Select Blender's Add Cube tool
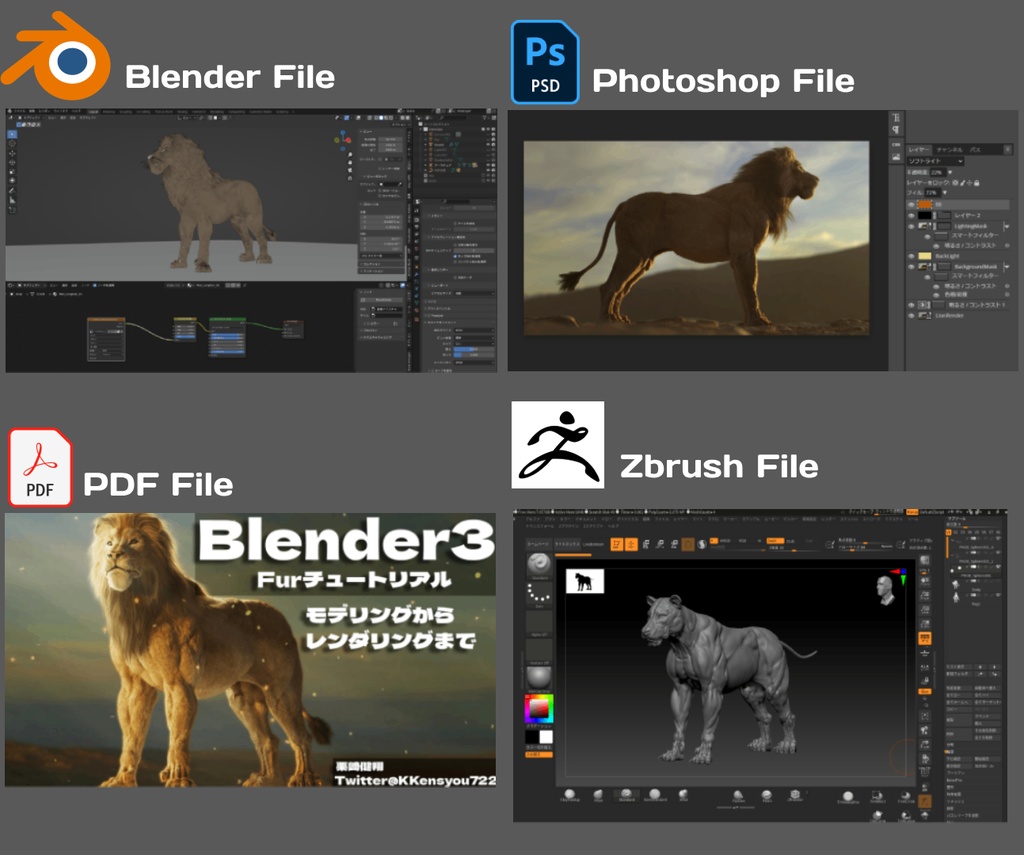Viewport: 1024px width, 855px height. 12,210
